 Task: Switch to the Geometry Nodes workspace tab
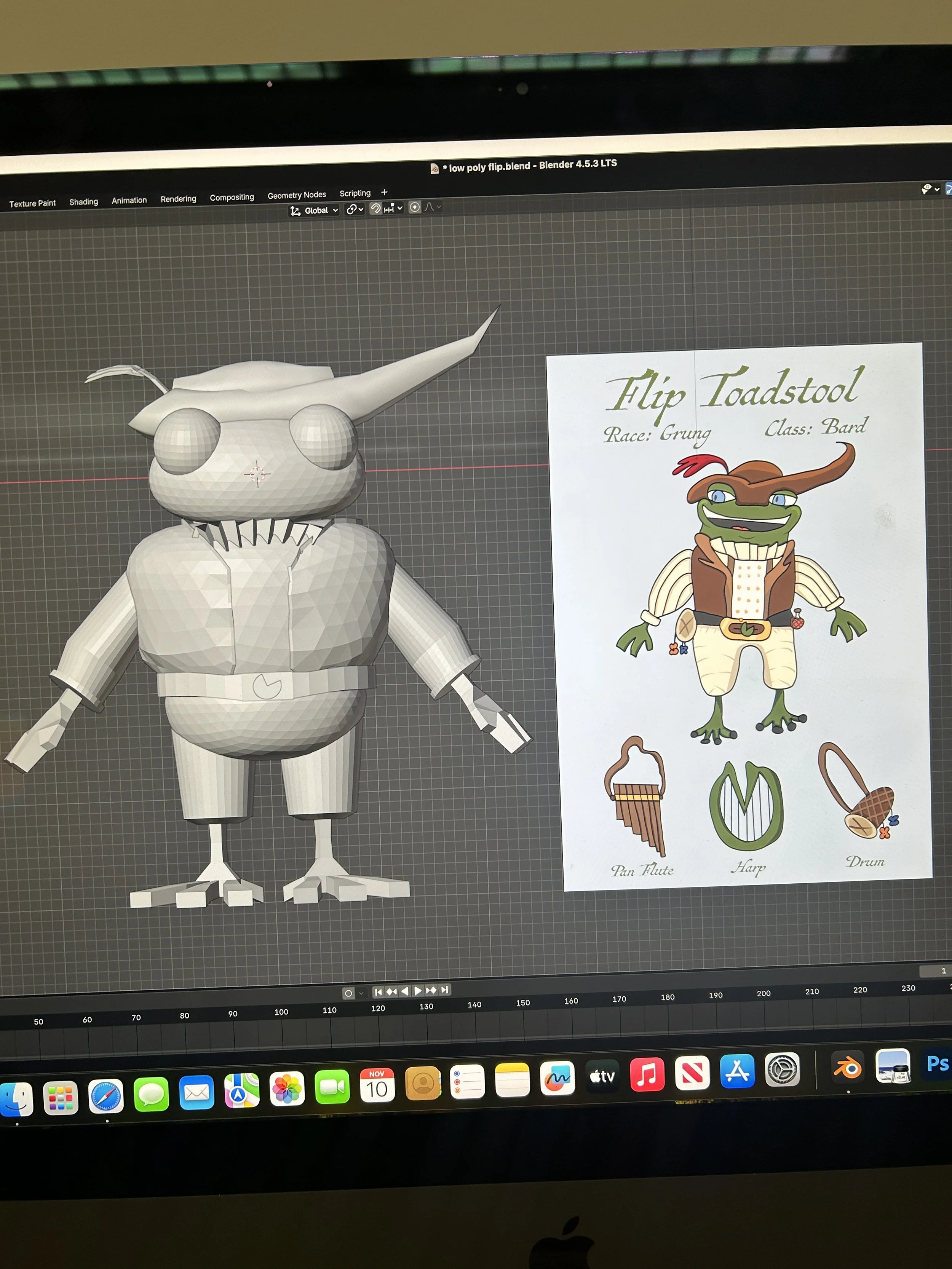coord(297,196)
